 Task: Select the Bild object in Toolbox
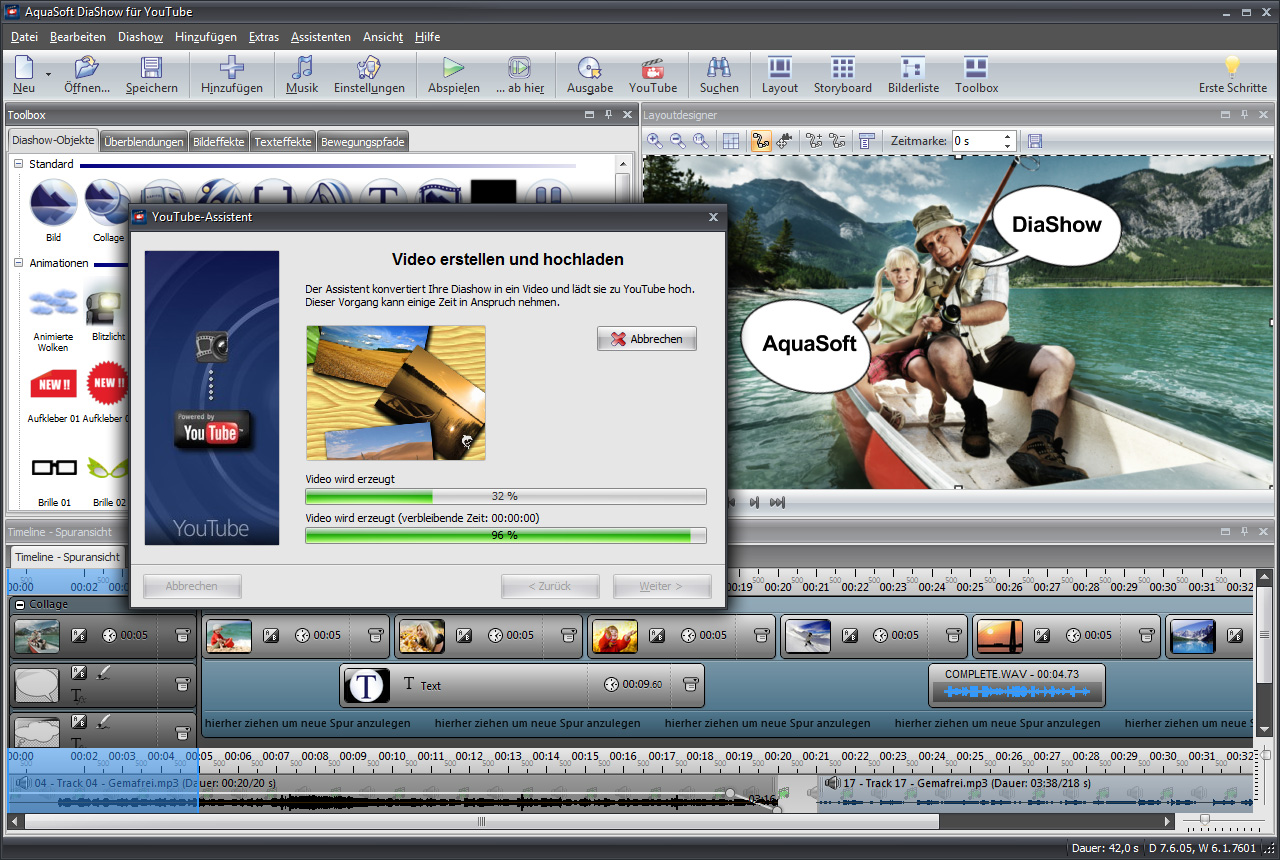pyautogui.click(x=53, y=210)
